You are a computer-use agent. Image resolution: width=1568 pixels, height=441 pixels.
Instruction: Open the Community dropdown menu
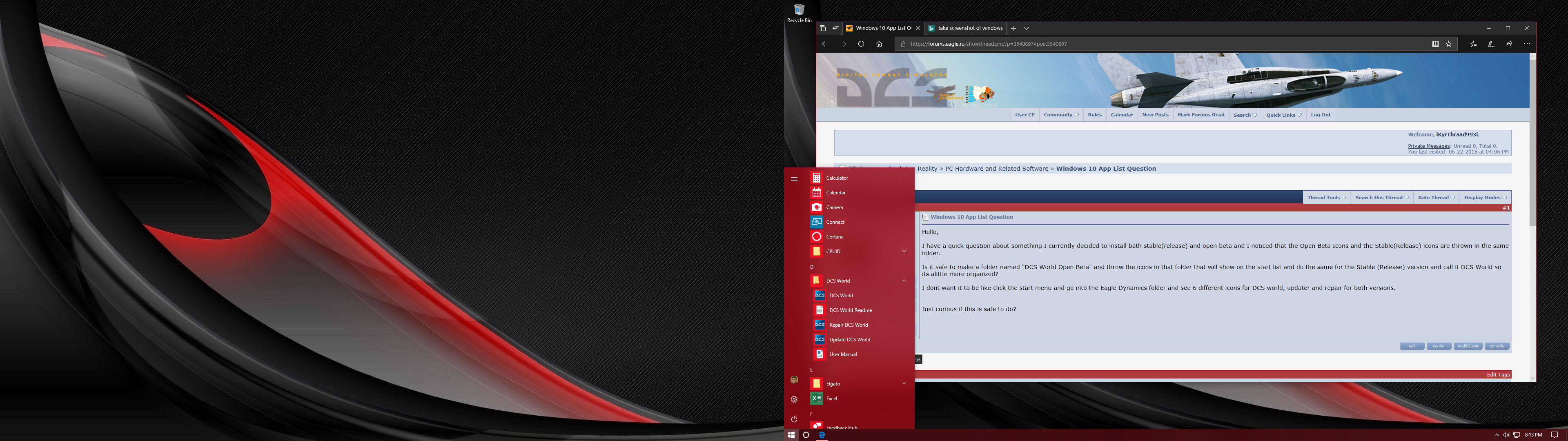click(1061, 114)
